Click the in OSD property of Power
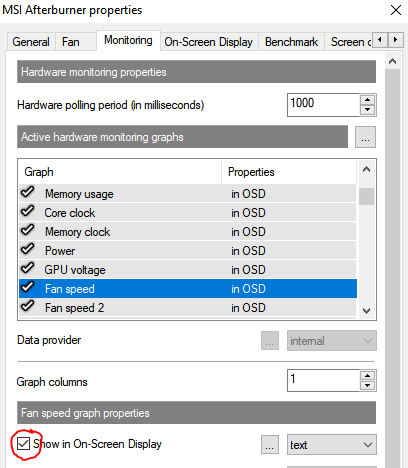 (248, 251)
